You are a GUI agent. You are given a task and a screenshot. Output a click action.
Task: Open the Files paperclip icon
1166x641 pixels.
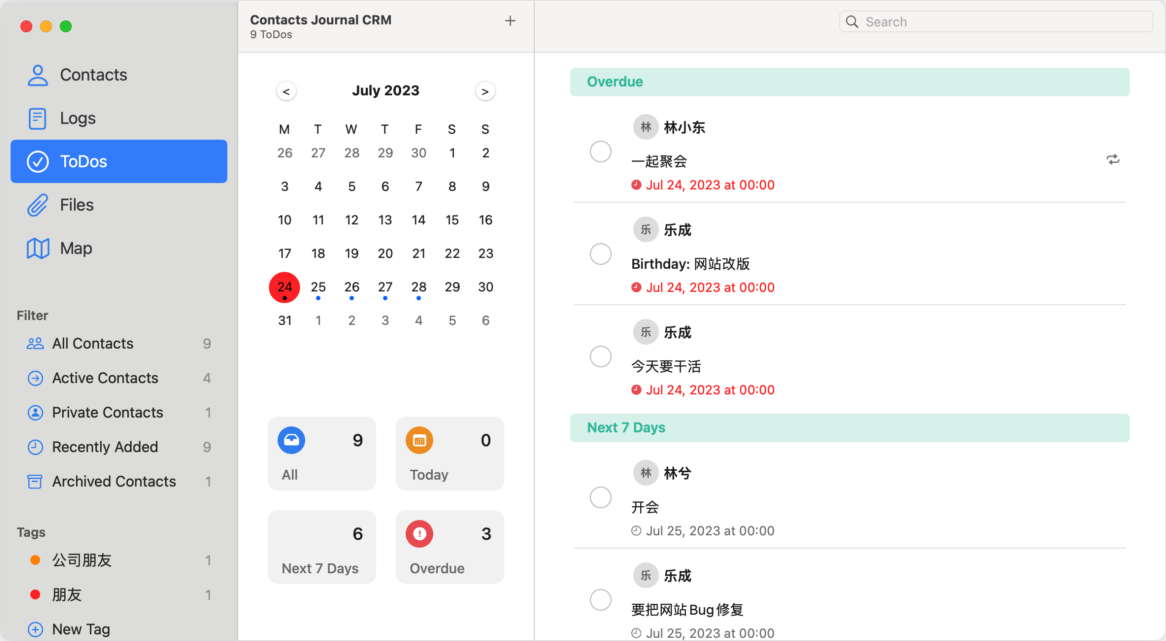pyautogui.click(x=37, y=204)
